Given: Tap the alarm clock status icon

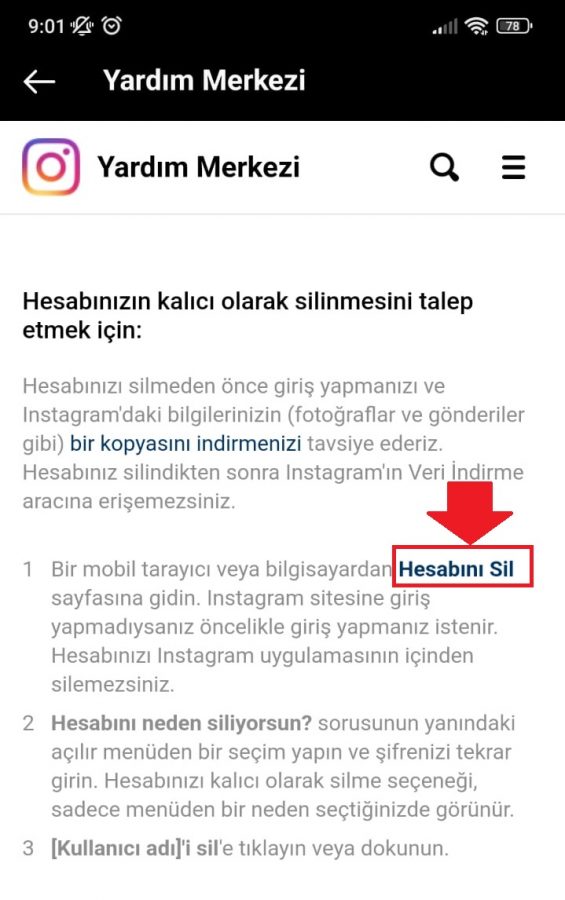Looking at the screenshot, I should (111, 25).
